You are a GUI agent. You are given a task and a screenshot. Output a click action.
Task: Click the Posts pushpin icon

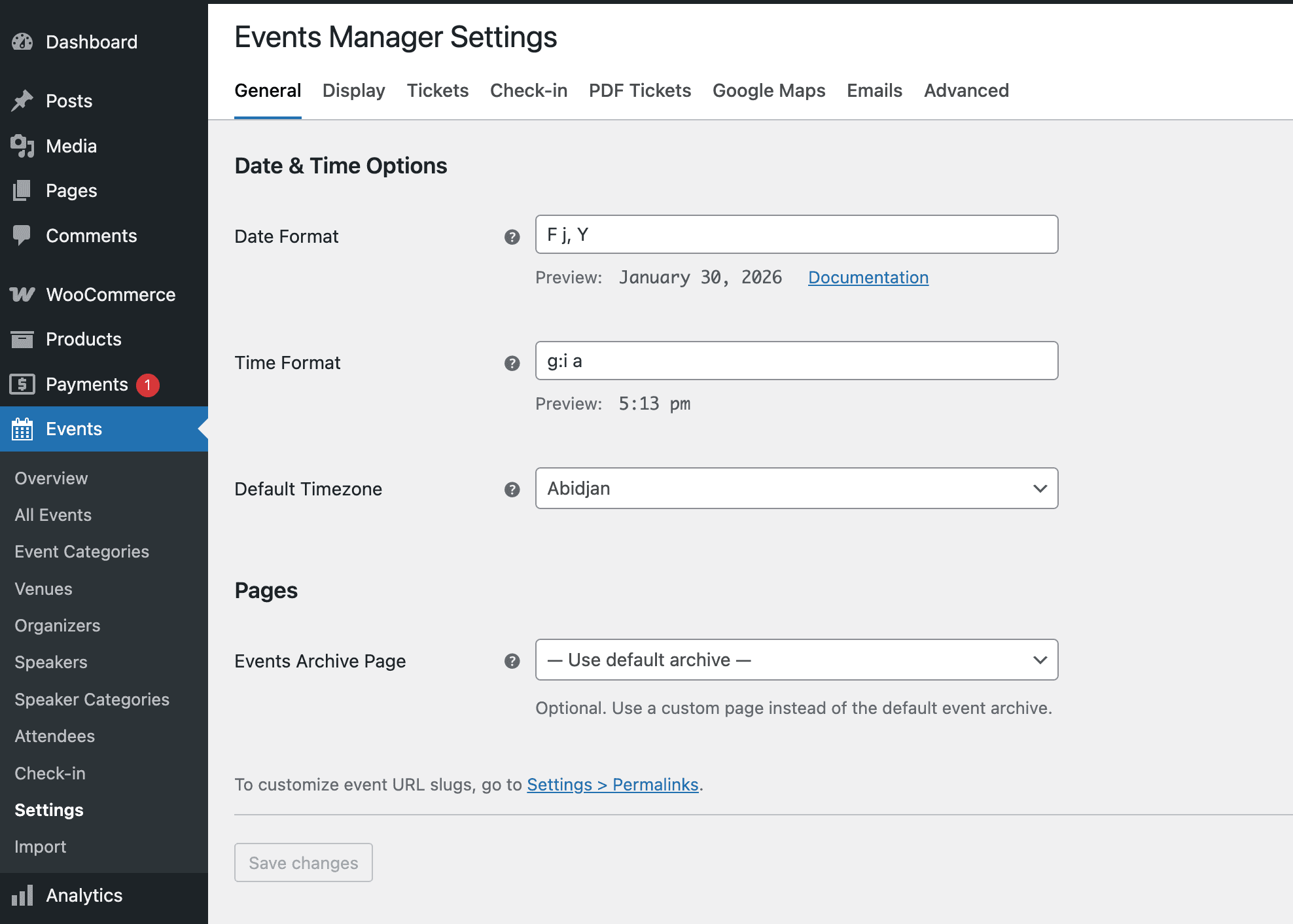point(22,101)
